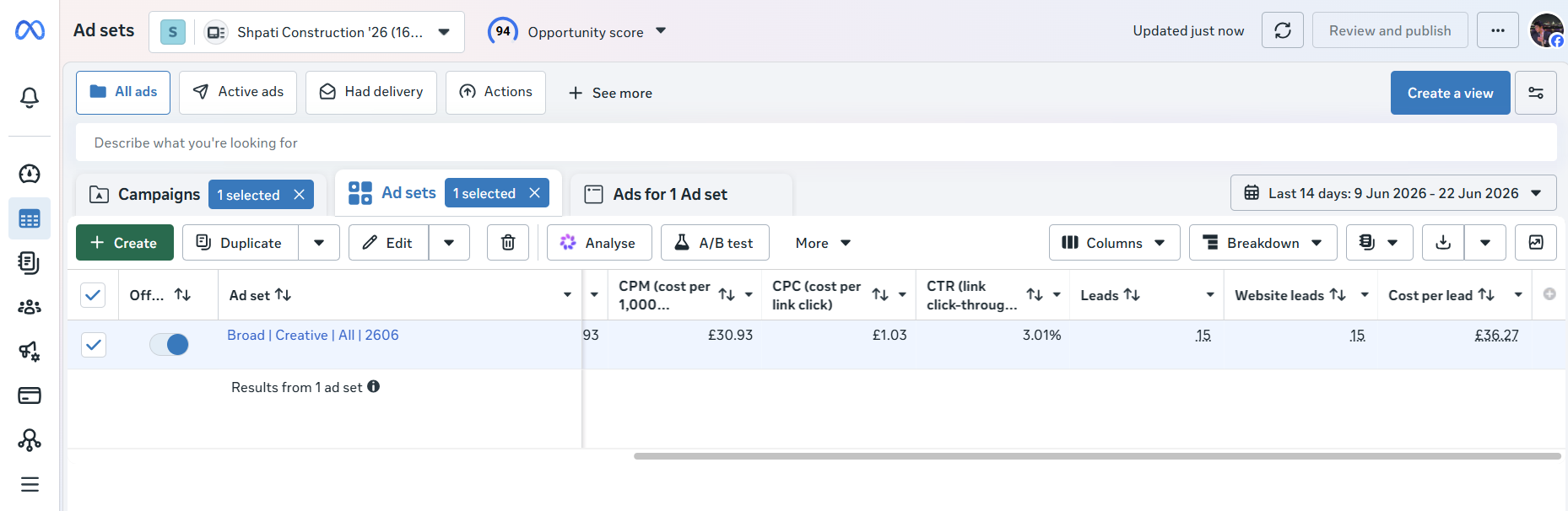The image size is (1568, 511).
Task: Click the Analyse button
Action: pos(599,243)
